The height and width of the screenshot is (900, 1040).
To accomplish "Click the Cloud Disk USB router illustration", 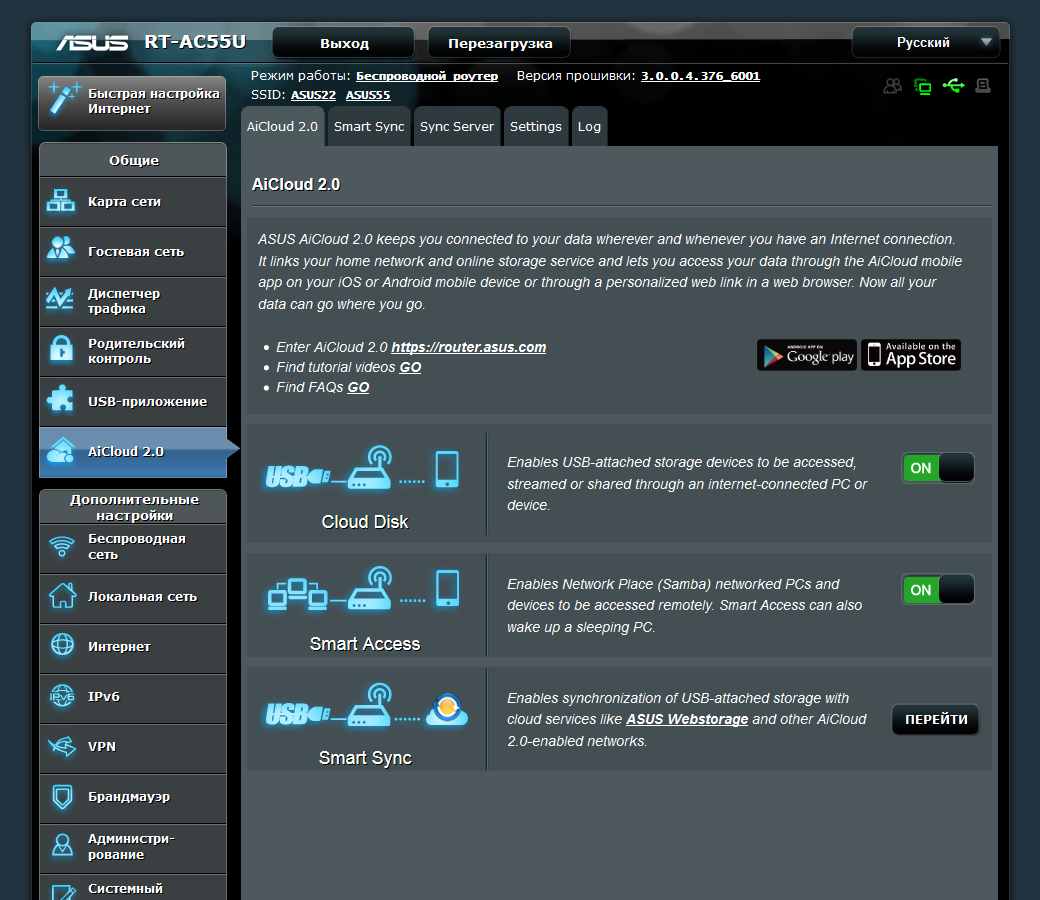I will coord(363,469).
